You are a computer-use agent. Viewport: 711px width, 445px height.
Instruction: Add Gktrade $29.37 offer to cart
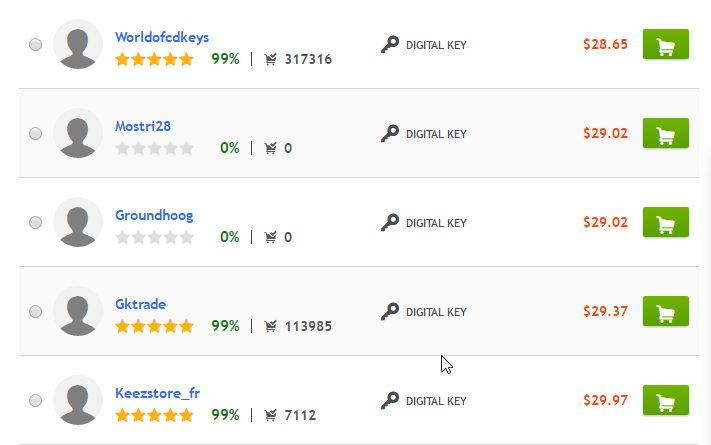click(665, 311)
